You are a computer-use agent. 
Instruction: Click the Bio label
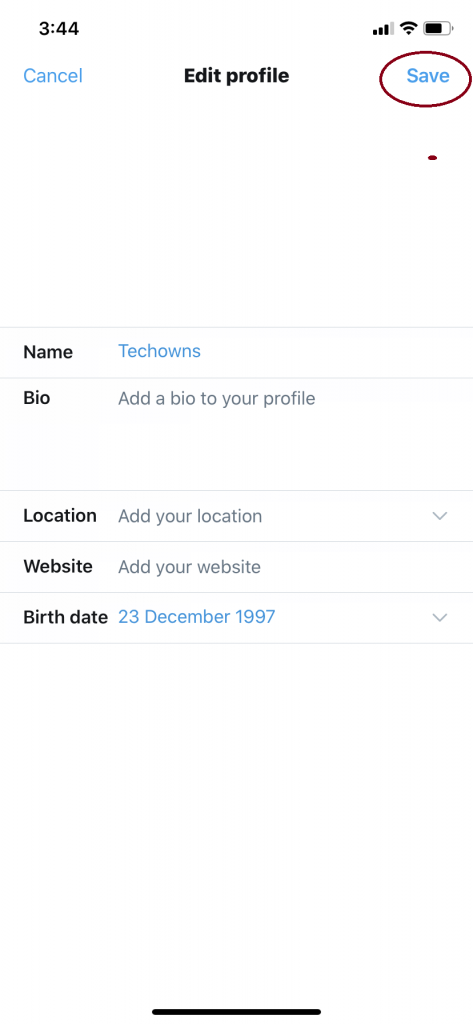pos(37,398)
